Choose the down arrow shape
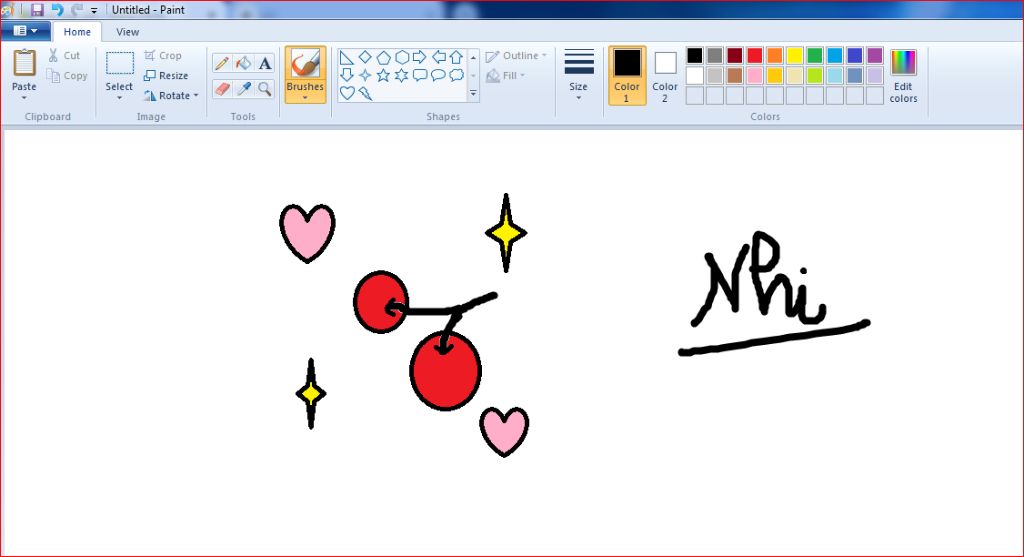The image size is (1024, 557). (x=347, y=75)
